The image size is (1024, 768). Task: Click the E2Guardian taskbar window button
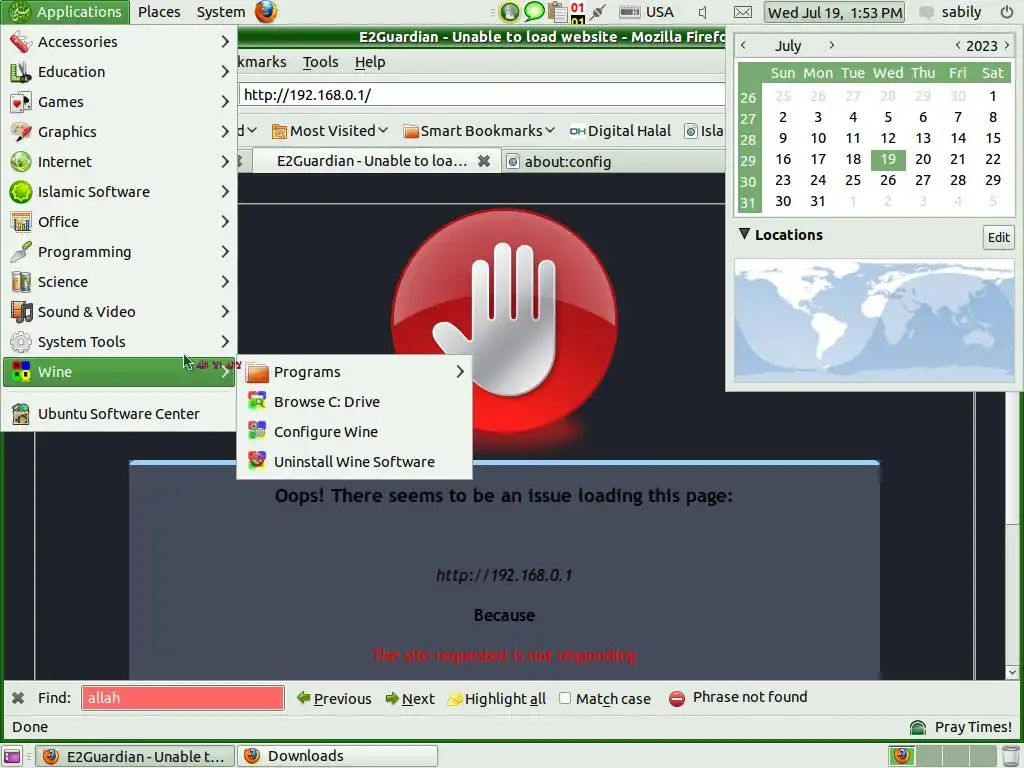click(x=135, y=756)
